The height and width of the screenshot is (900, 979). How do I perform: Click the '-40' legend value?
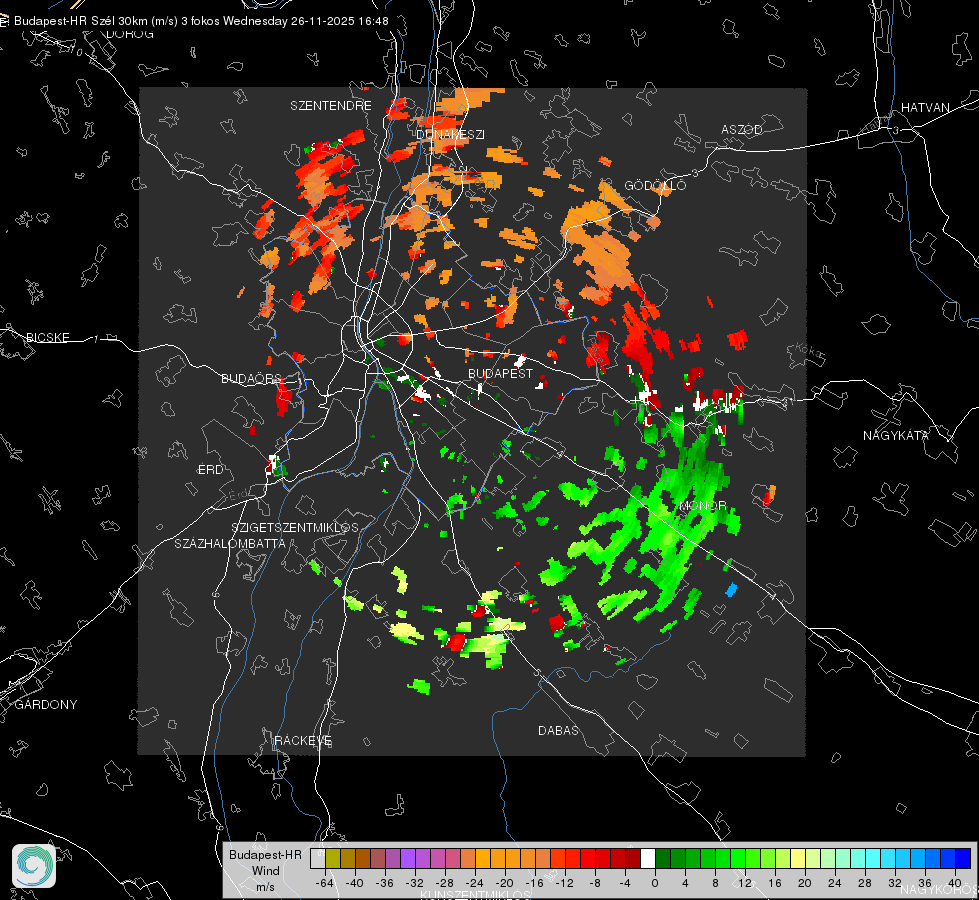(355, 883)
